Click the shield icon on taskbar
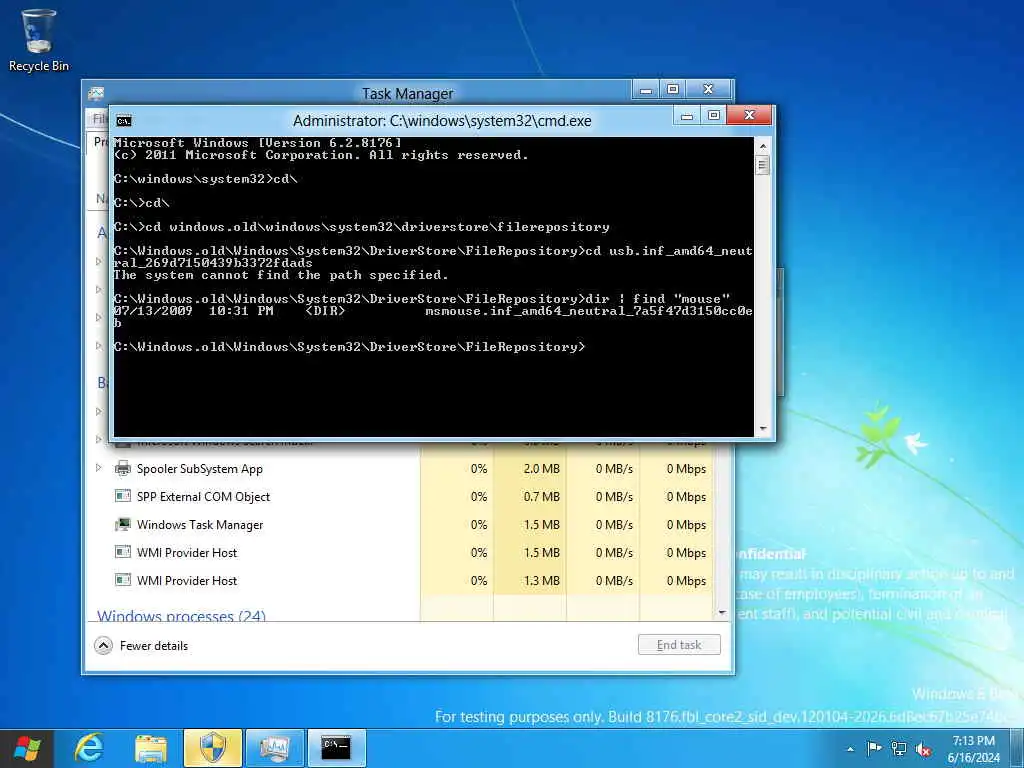1024x768 pixels. pyautogui.click(x=213, y=748)
